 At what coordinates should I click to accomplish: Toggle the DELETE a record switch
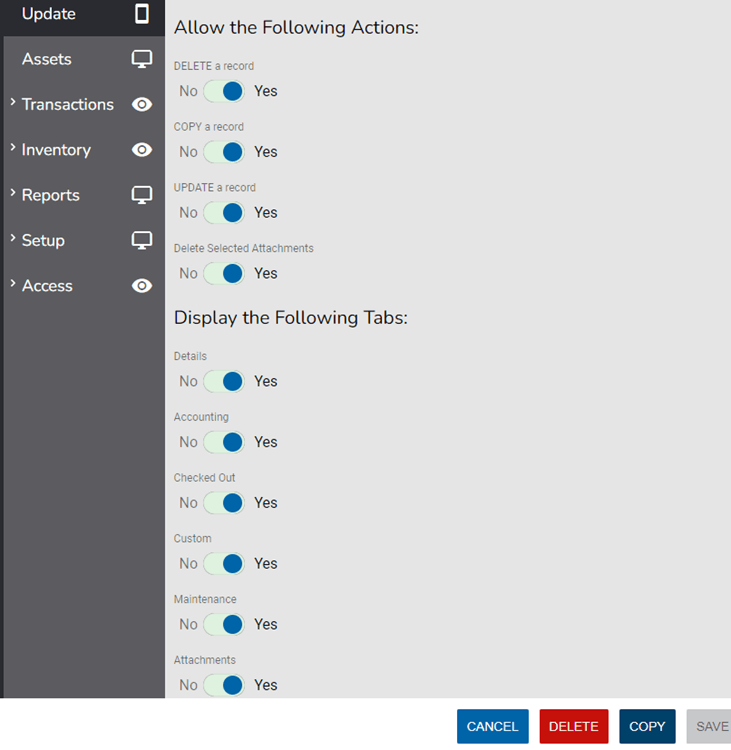pos(224,91)
